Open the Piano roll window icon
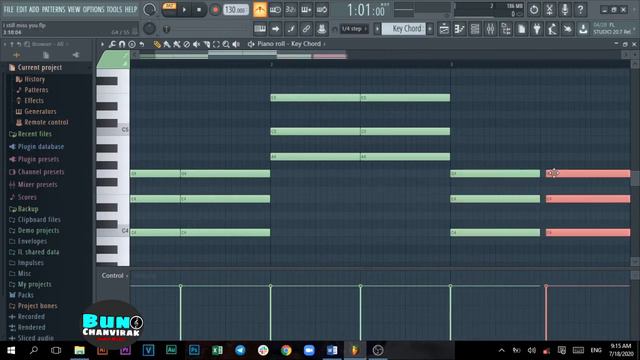 [460, 29]
